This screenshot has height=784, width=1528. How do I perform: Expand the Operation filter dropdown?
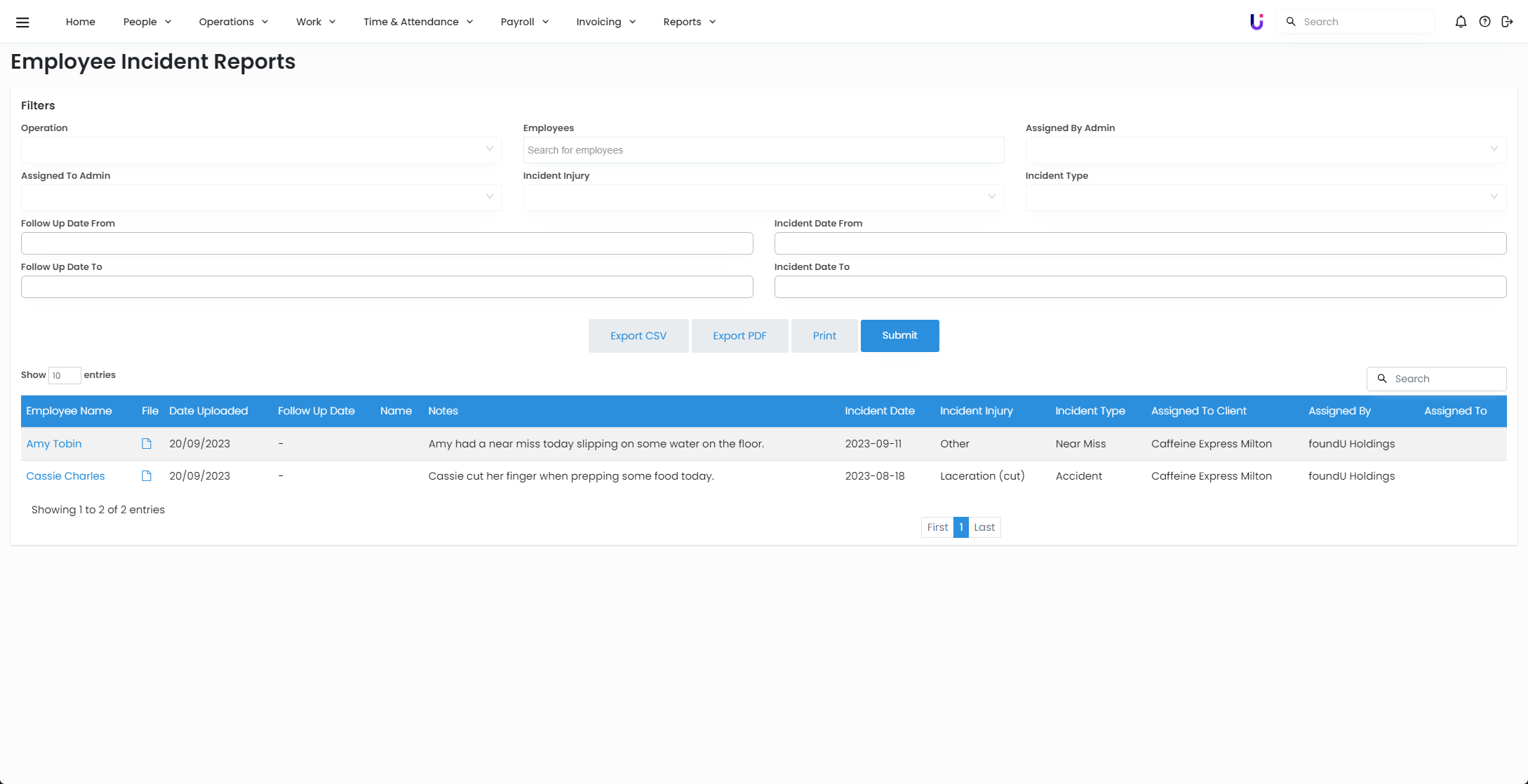[x=261, y=149]
